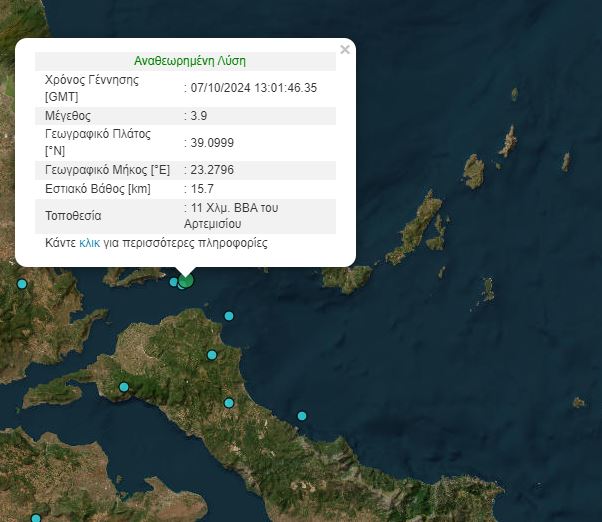The height and width of the screenshot is (522, 602).
Task: Click the 'Μέγεθος' row label
Action: (69, 116)
